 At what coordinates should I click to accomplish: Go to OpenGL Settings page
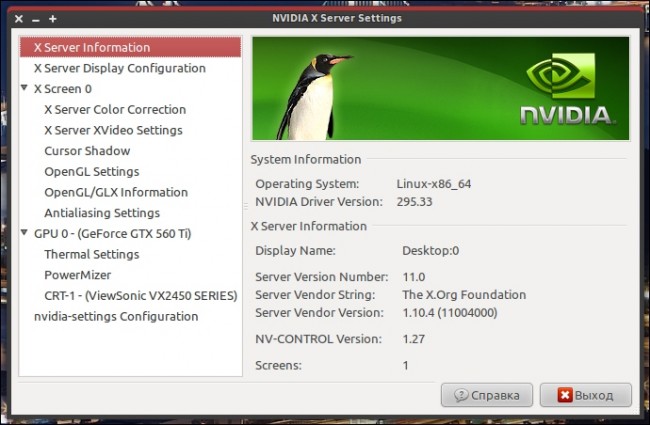[91, 172]
